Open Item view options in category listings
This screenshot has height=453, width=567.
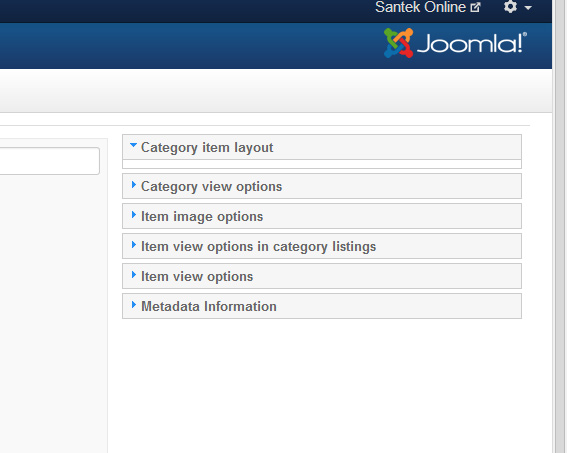pos(322,246)
